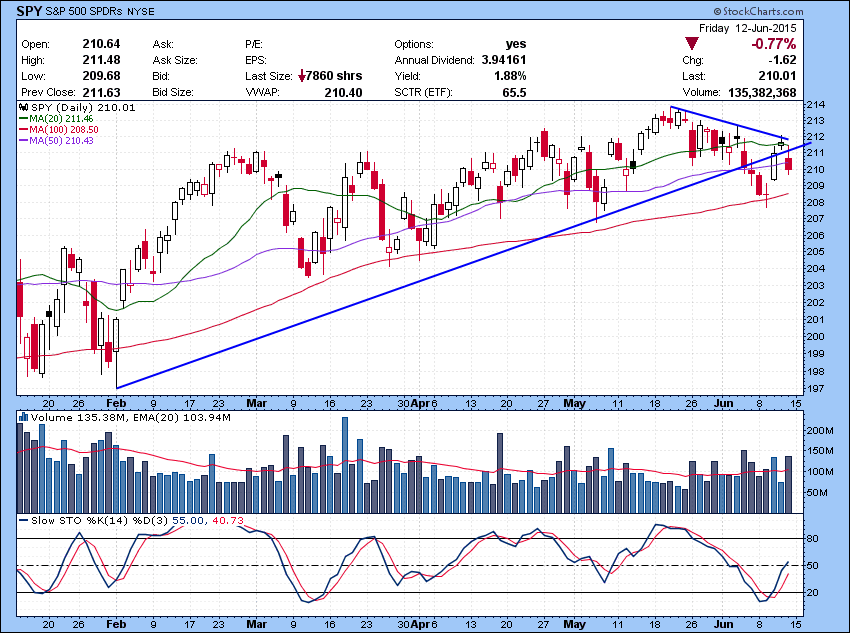The width and height of the screenshot is (850, 633).
Task: Click the red down arrow before 7860 shrs
Action: (x=302, y=76)
